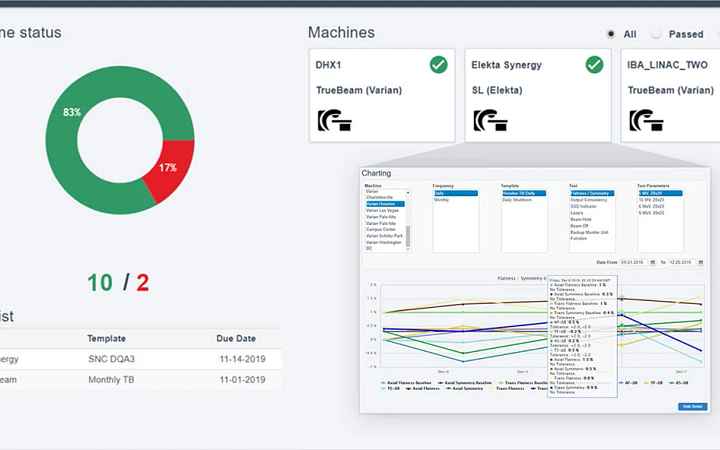Open the Date From calendar picker icon
Screen dimensions: 720x450
click(x=651, y=261)
